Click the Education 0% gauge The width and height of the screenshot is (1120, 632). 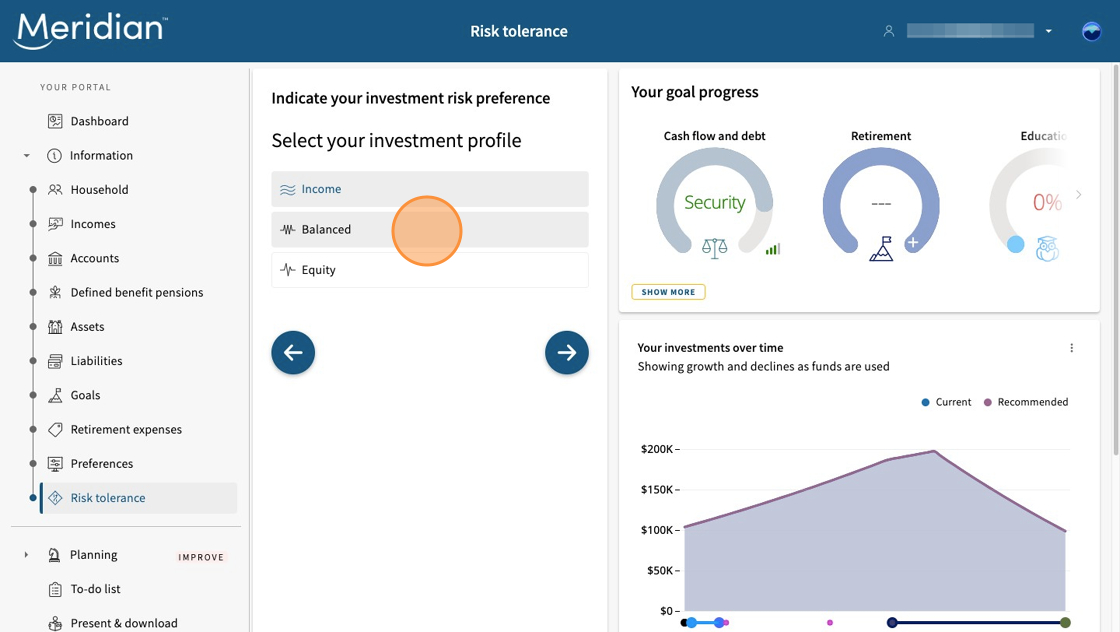[1029, 200]
